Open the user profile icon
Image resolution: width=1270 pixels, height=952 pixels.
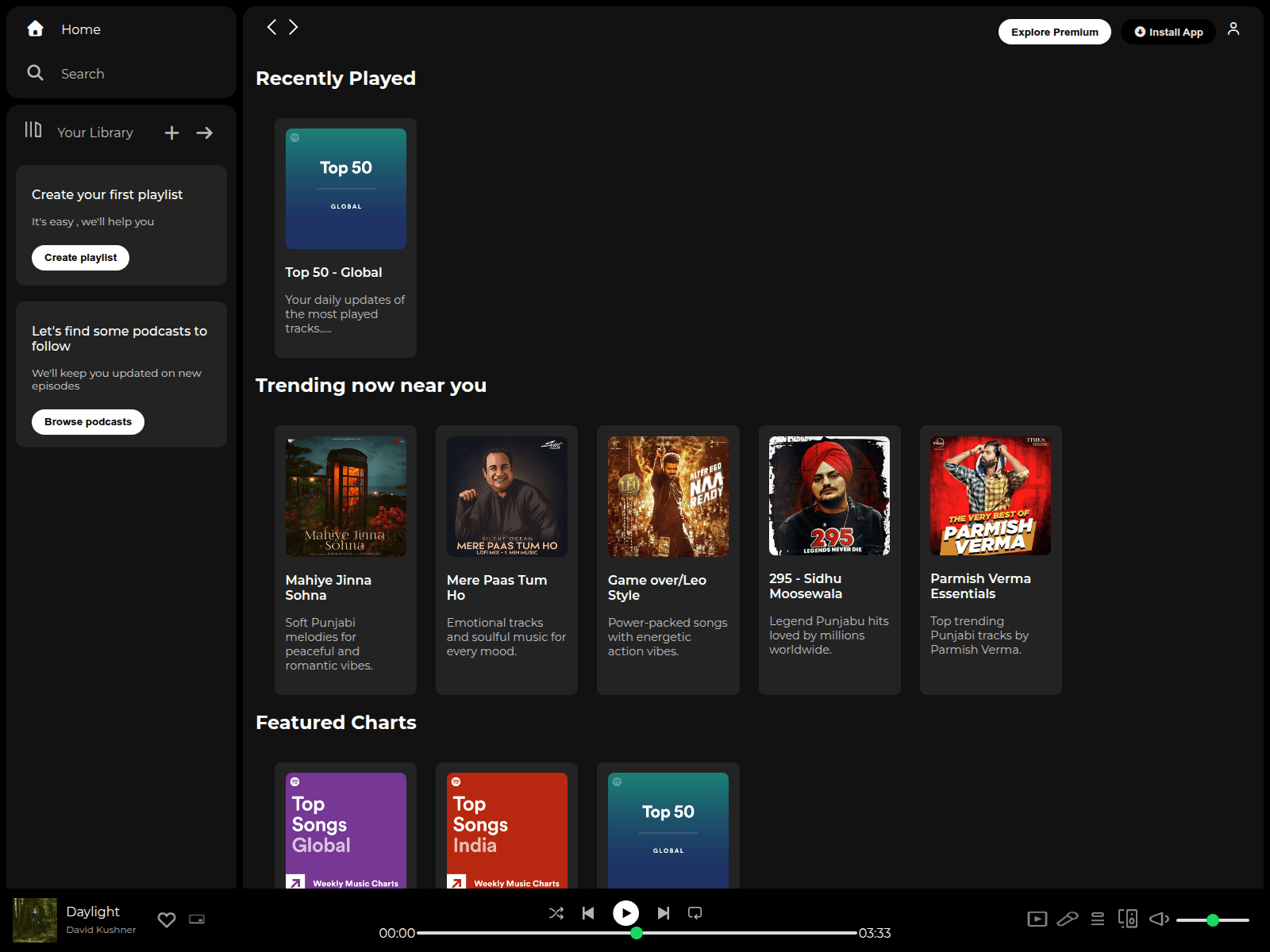(1233, 29)
